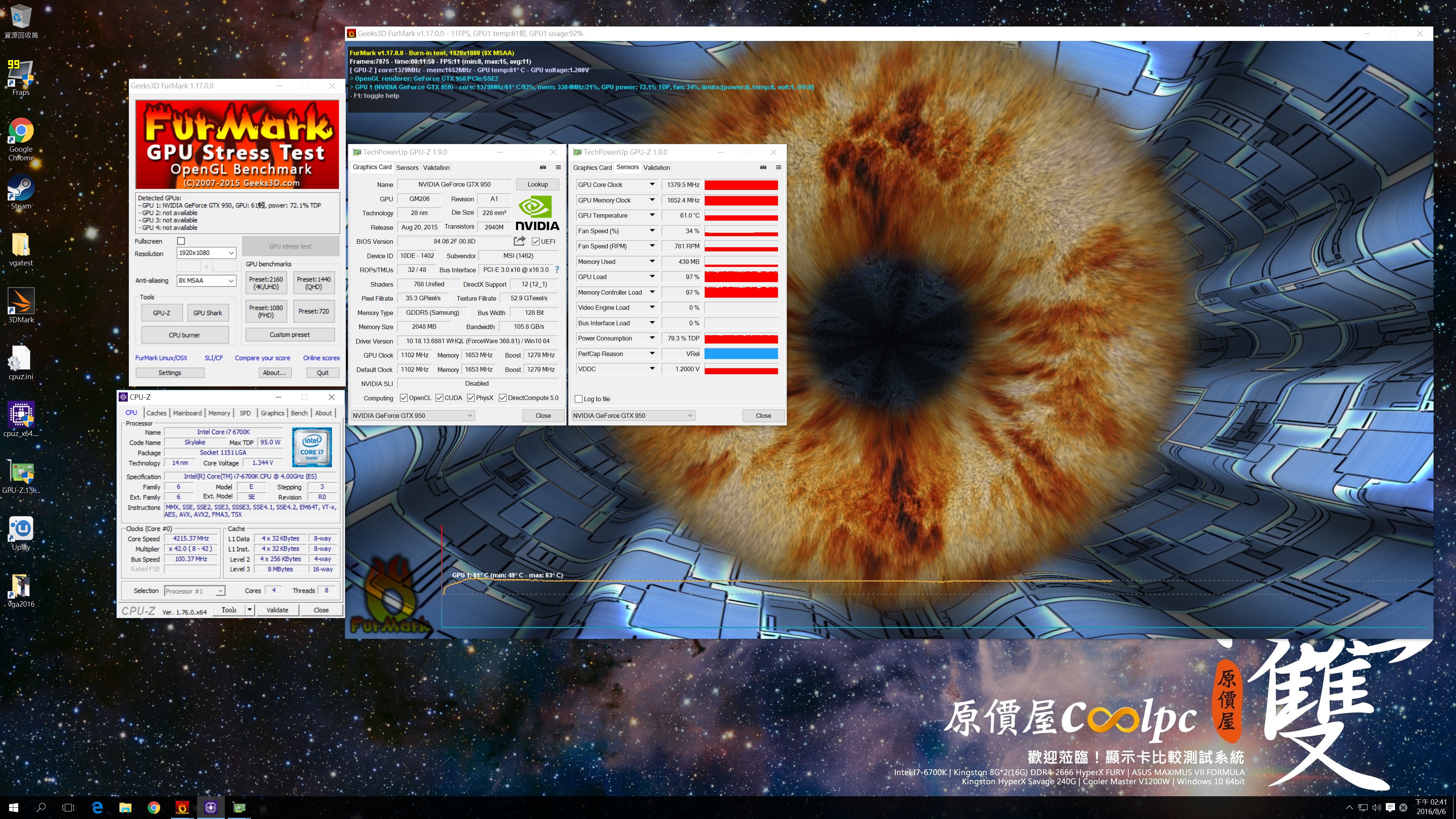Open the GPU Core Clock sensor dropdown
1456x819 pixels.
tap(652, 185)
